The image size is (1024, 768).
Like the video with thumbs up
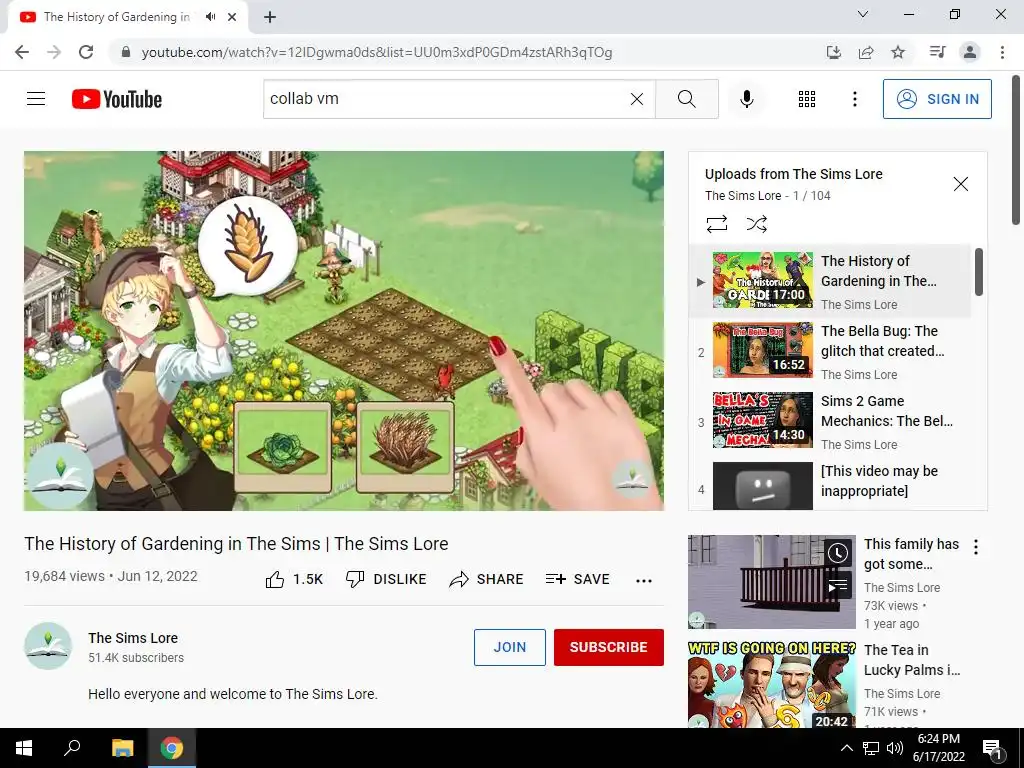[295, 579]
